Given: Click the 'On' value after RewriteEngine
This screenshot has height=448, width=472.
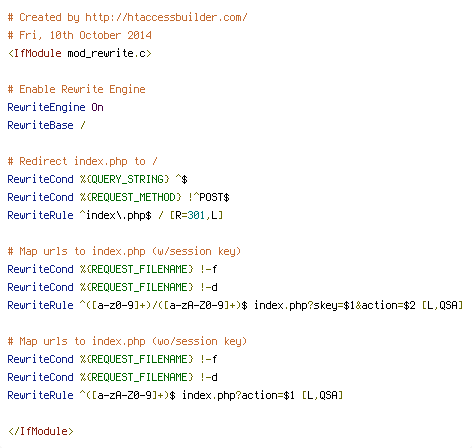Looking at the screenshot, I should pyautogui.click(x=97, y=107).
